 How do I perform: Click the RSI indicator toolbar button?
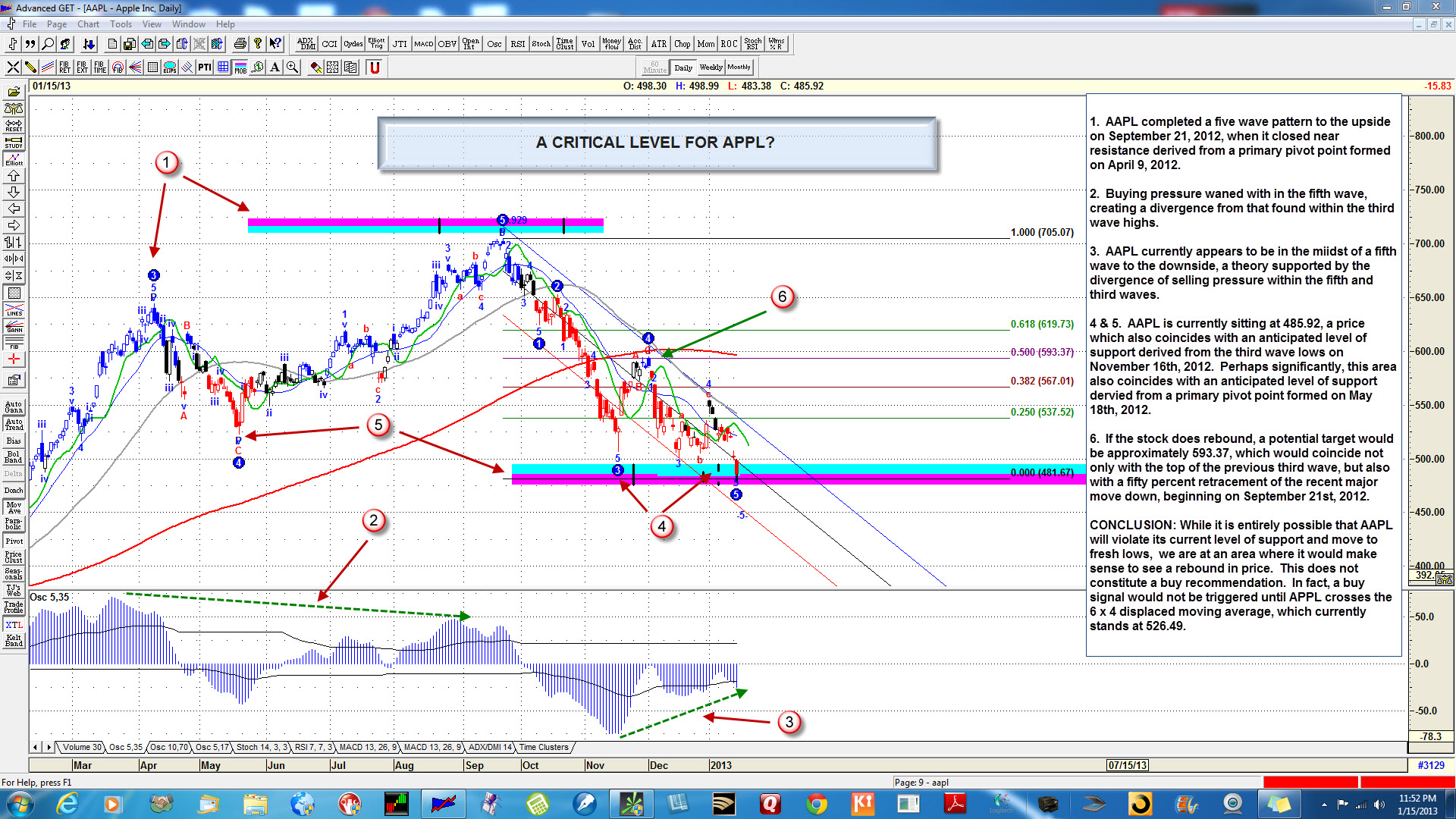(517, 44)
